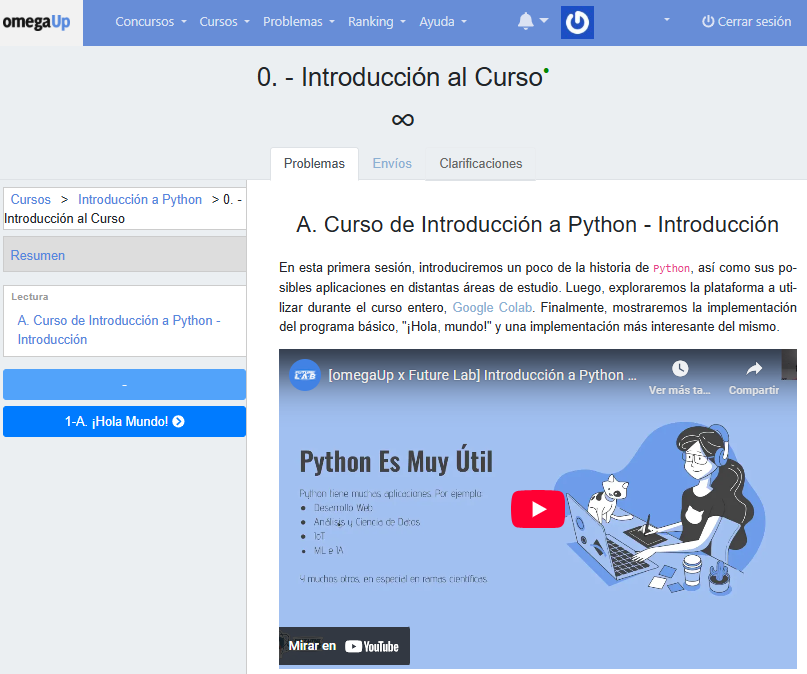Go to next problem 1-A. ¡Hola Mundo!
This screenshot has width=807, height=674.
(x=125, y=421)
